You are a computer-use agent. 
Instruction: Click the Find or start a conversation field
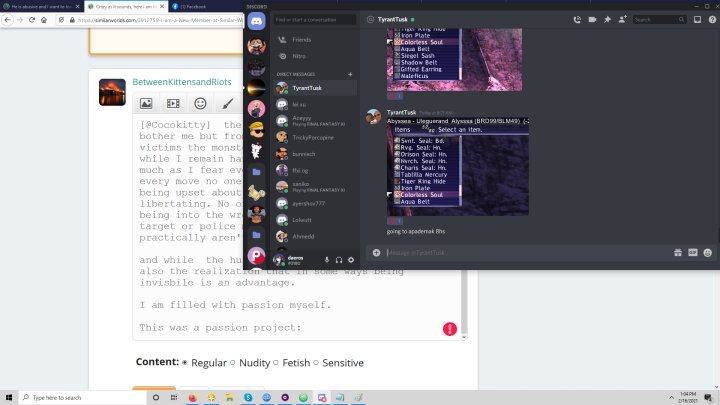tap(315, 20)
